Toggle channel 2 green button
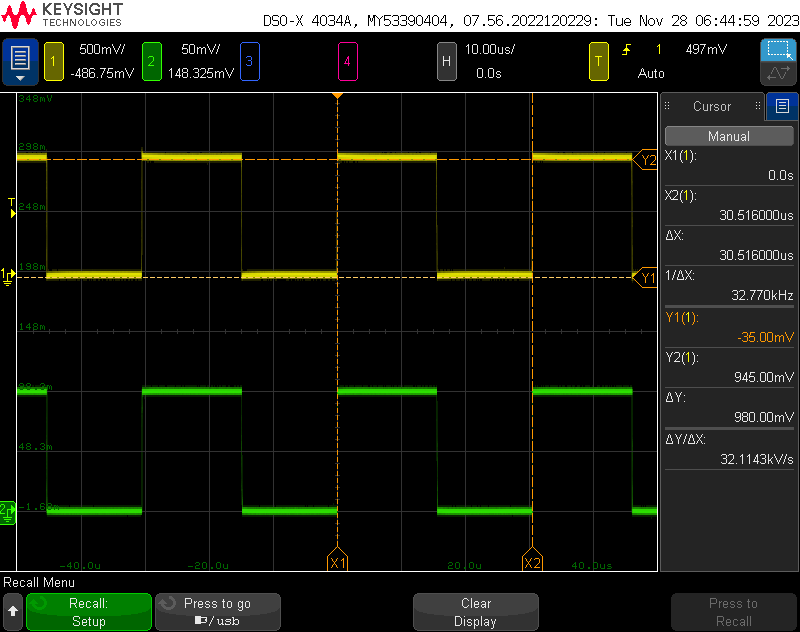Image resolution: width=800 pixels, height=632 pixels. (152, 62)
